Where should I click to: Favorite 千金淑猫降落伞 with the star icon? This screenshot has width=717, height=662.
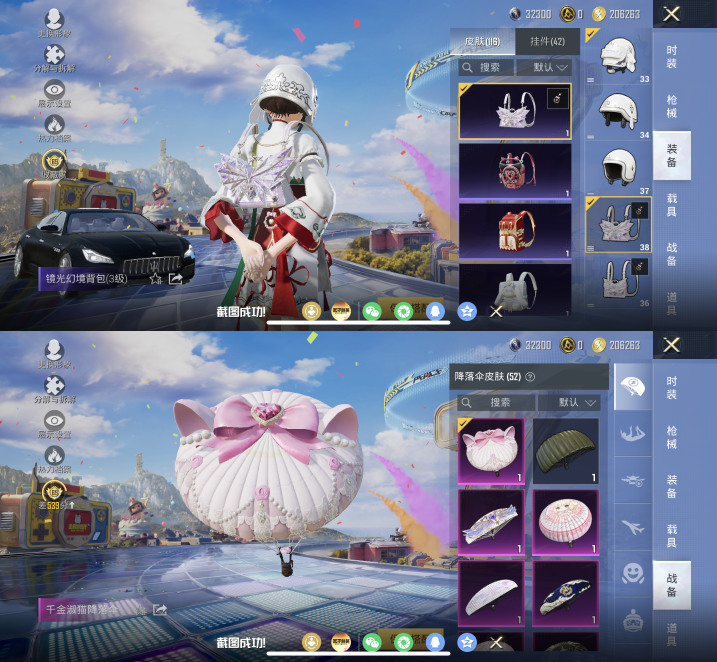(141, 609)
